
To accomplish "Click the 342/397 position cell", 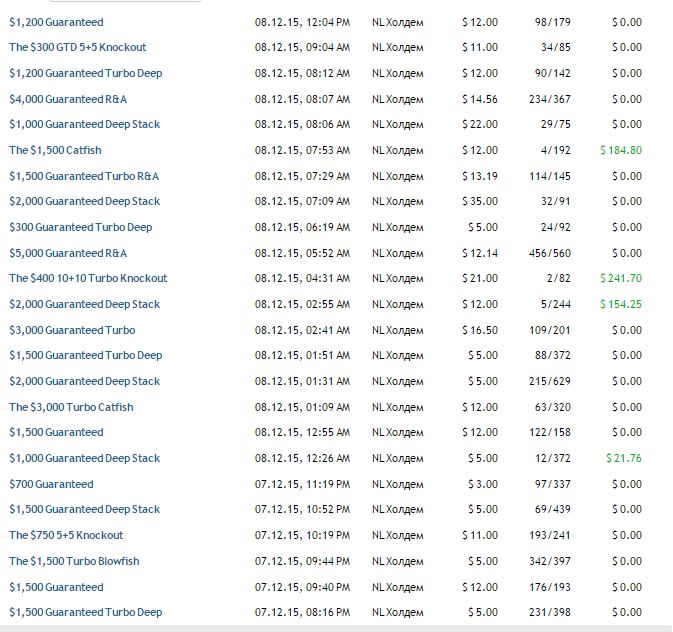I will (550, 562).
